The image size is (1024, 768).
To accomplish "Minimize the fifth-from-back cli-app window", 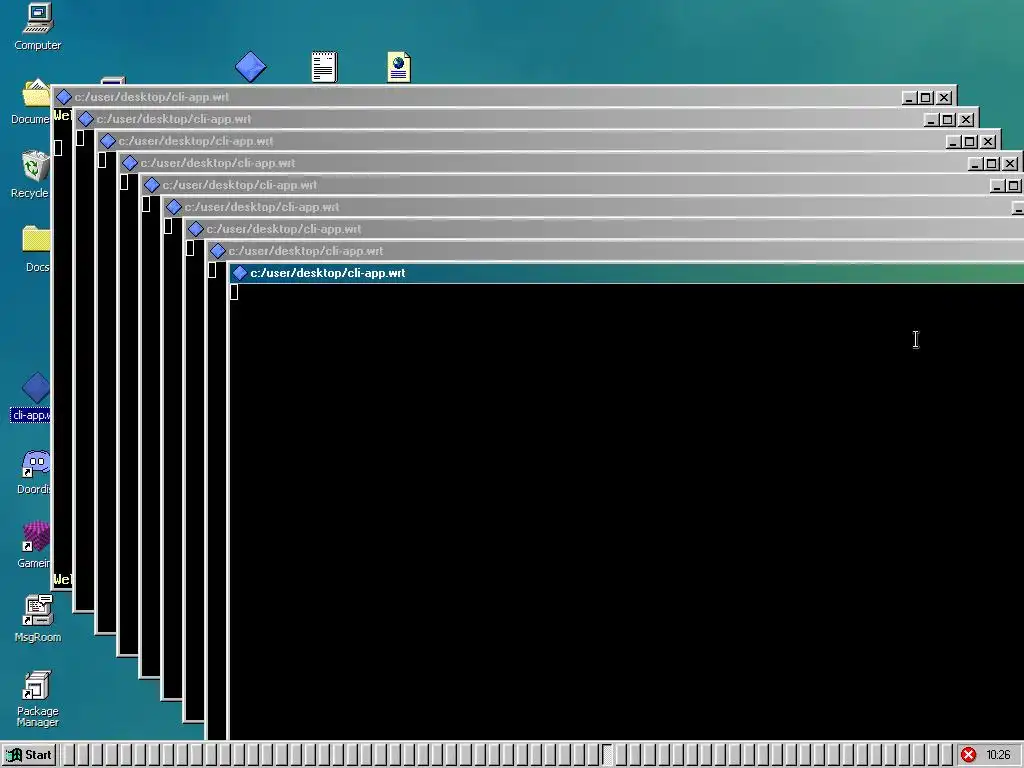I will click(997, 185).
